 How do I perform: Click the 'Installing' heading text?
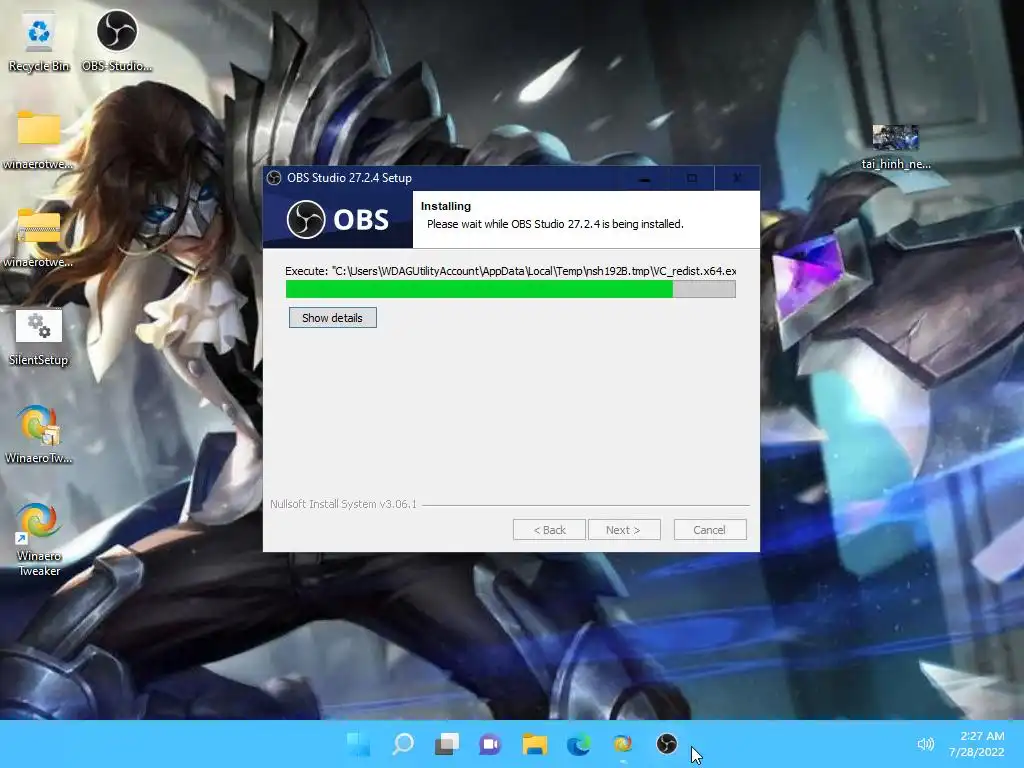pyautogui.click(x=445, y=206)
